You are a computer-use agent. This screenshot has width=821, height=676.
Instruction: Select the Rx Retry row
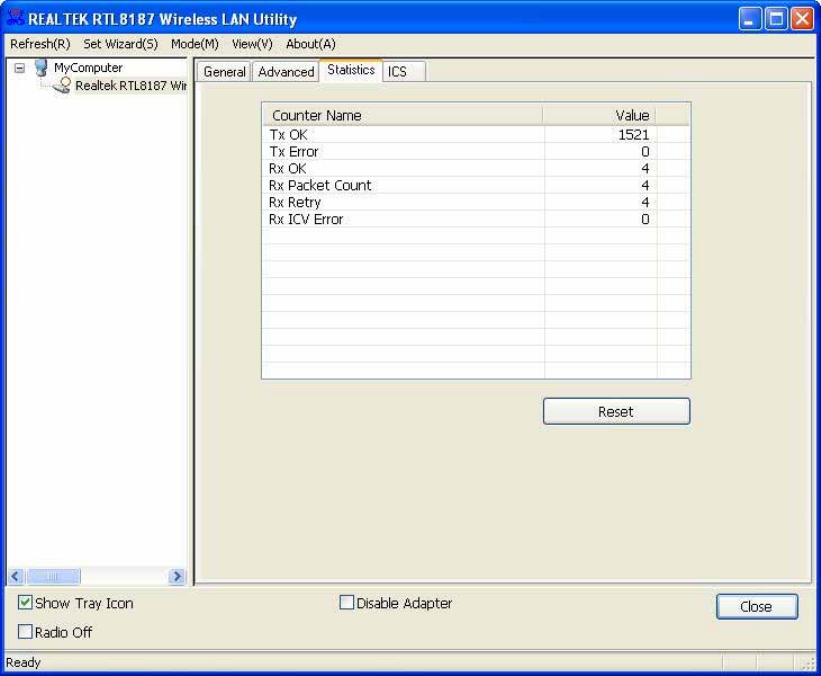pos(476,202)
